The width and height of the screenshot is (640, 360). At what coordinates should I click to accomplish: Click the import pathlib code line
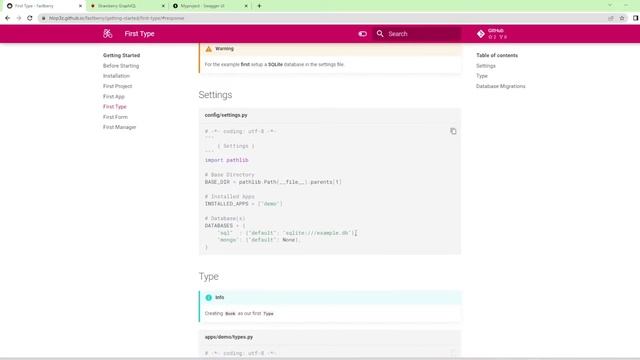tap(227, 160)
